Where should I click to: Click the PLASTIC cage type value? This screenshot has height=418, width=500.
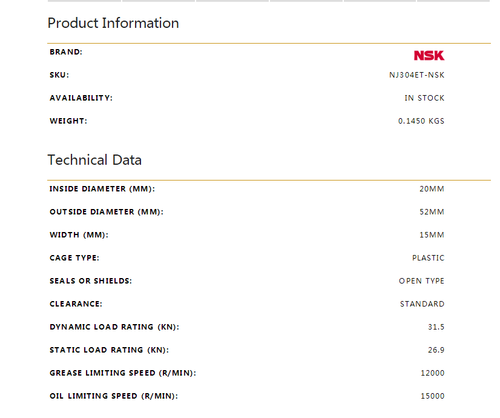pos(428,258)
